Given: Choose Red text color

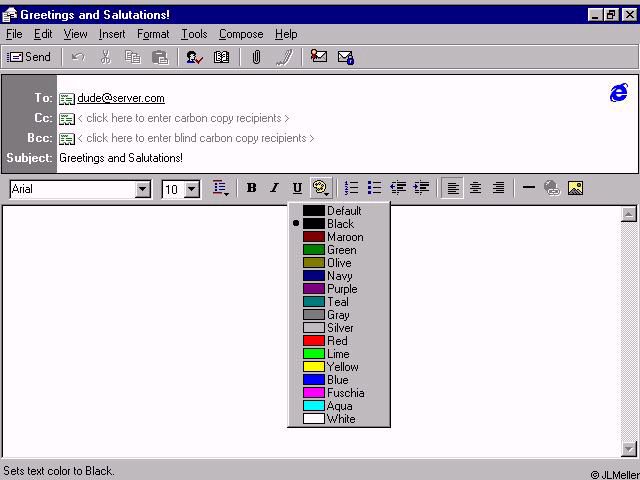Looking at the screenshot, I should pos(339,341).
